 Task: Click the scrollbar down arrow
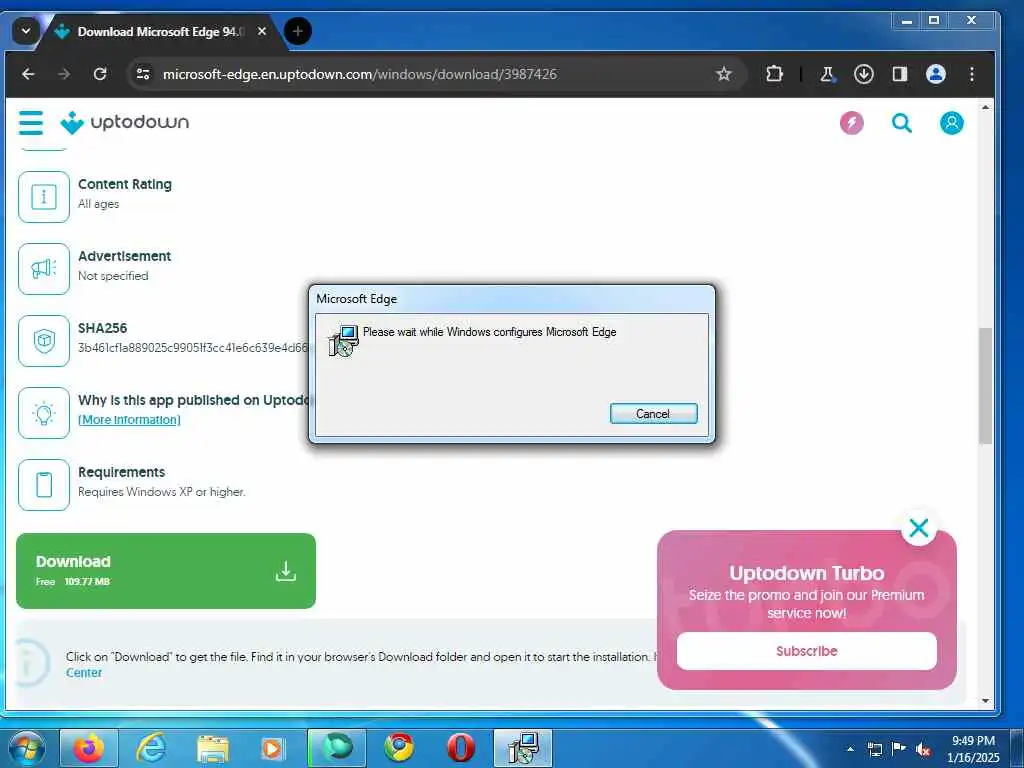[985, 701]
